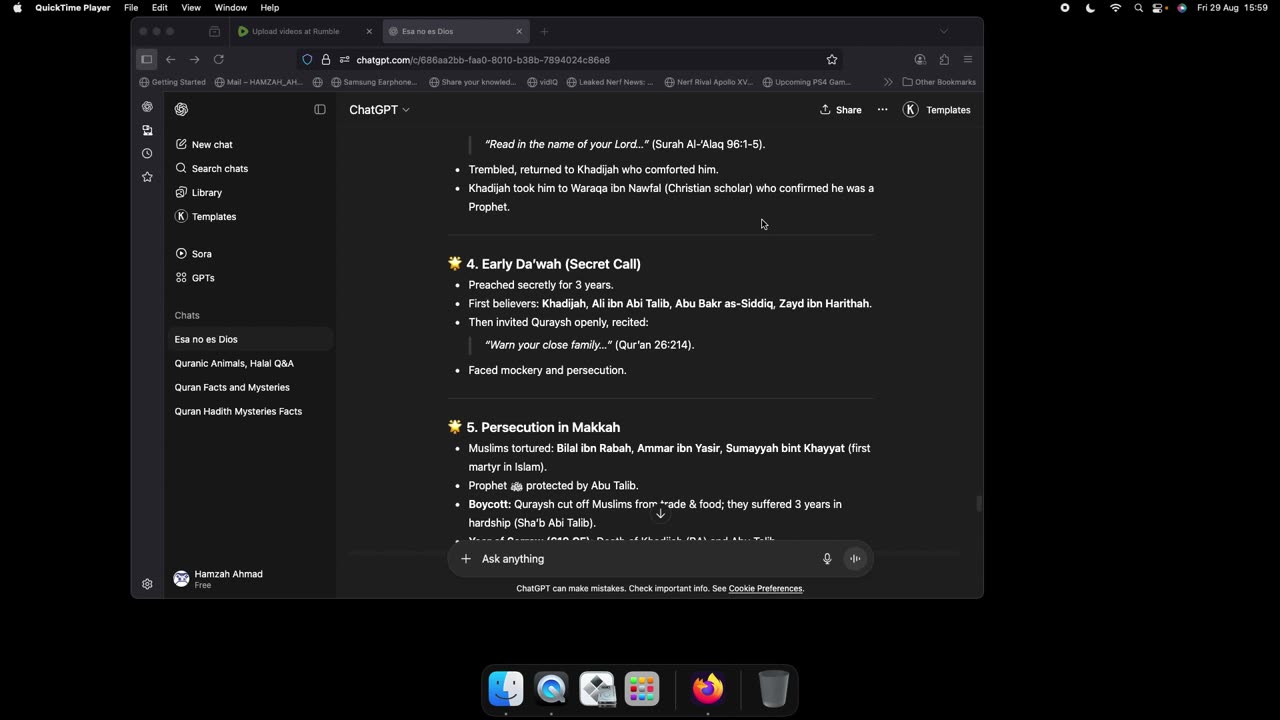Open the Getting Started bookmark
The image size is (1280, 720).
click(x=173, y=82)
